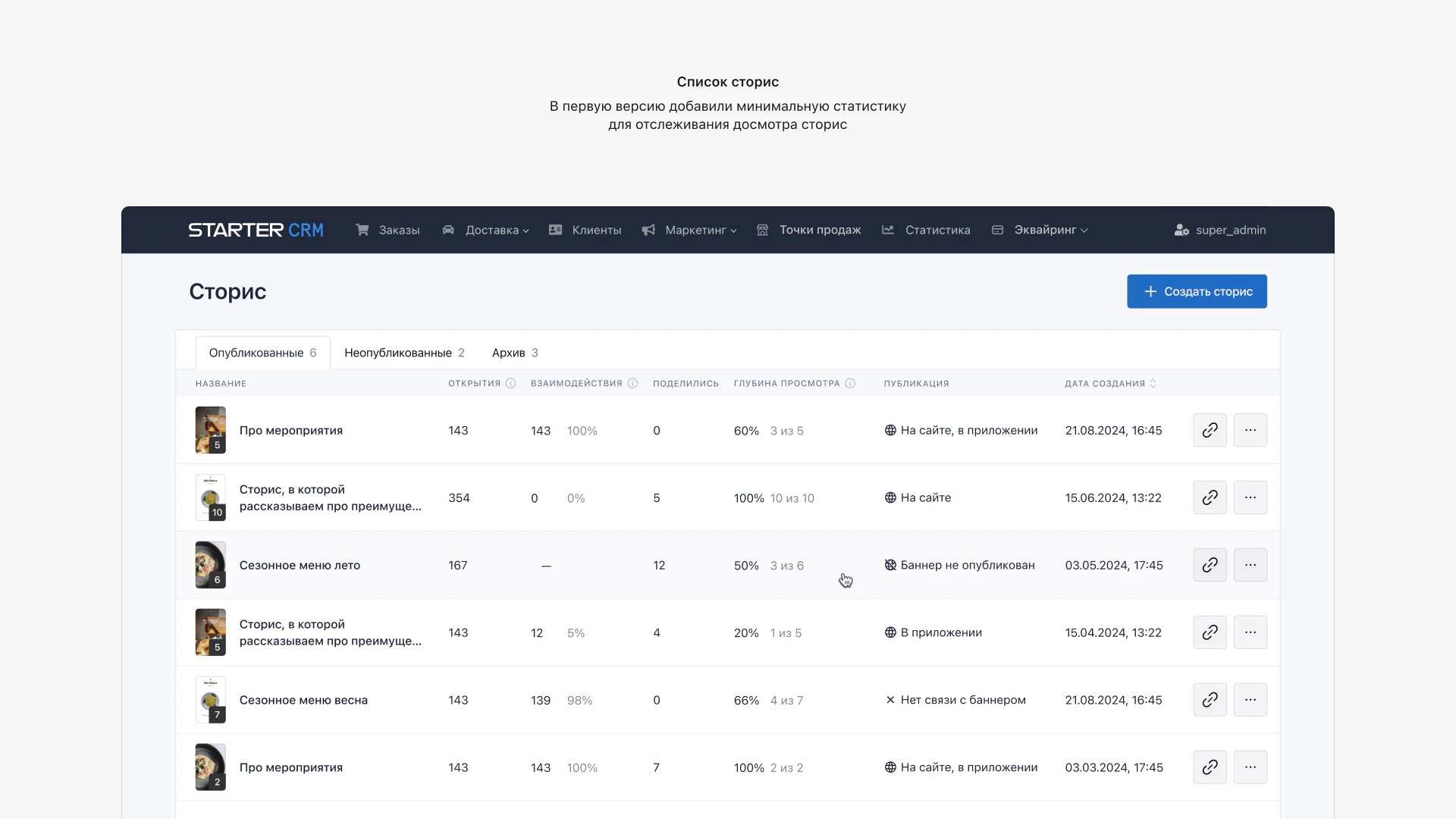Copy link for first Про мероприятия story
This screenshot has height=819, width=1456.
click(1210, 430)
